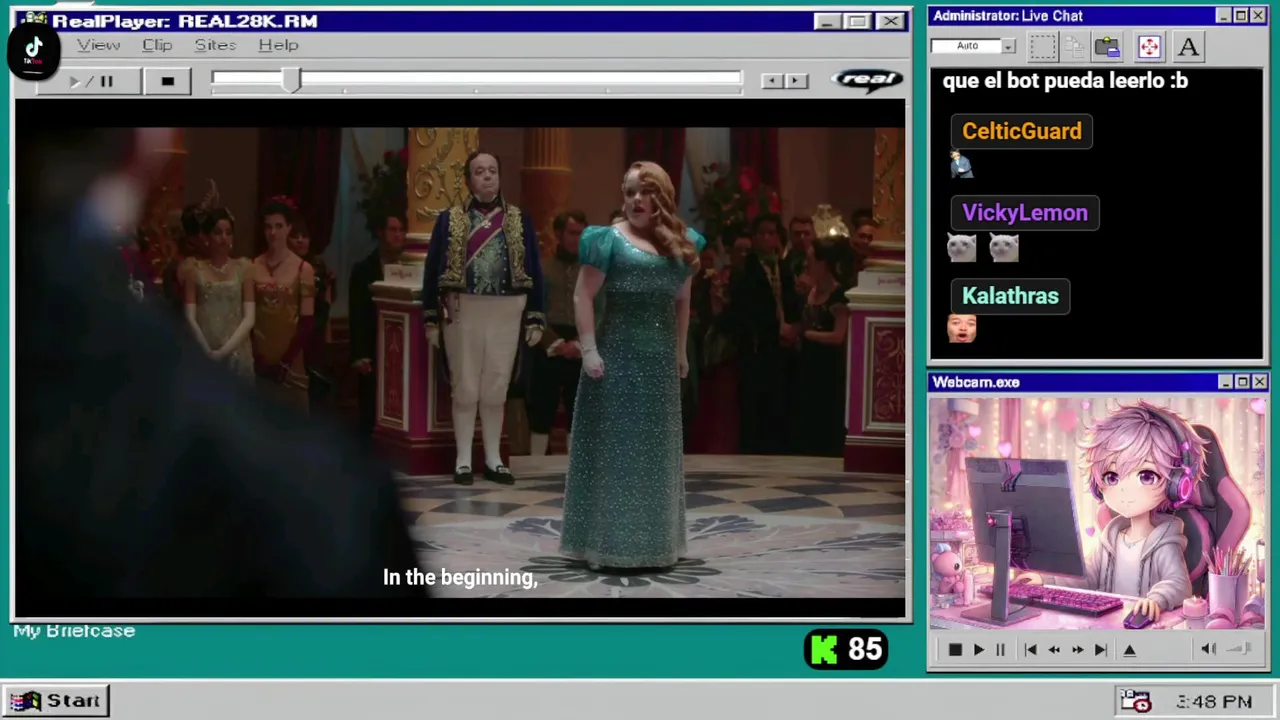Click the Kalathras username in chat

coord(1010,296)
